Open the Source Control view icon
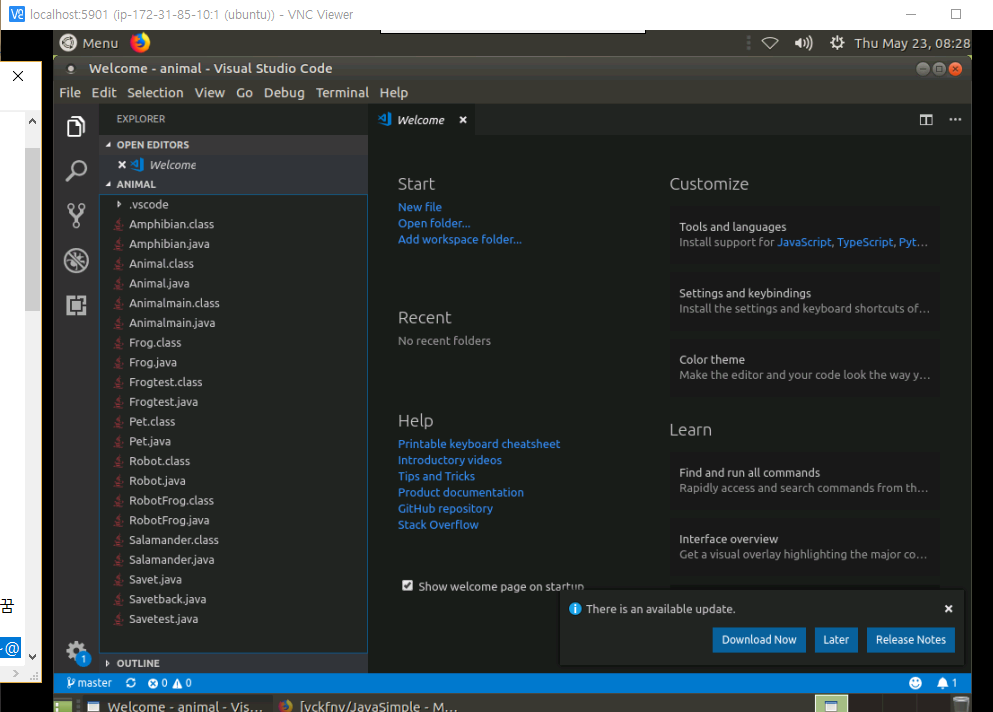The width and height of the screenshot is (993, 712). 76,215
